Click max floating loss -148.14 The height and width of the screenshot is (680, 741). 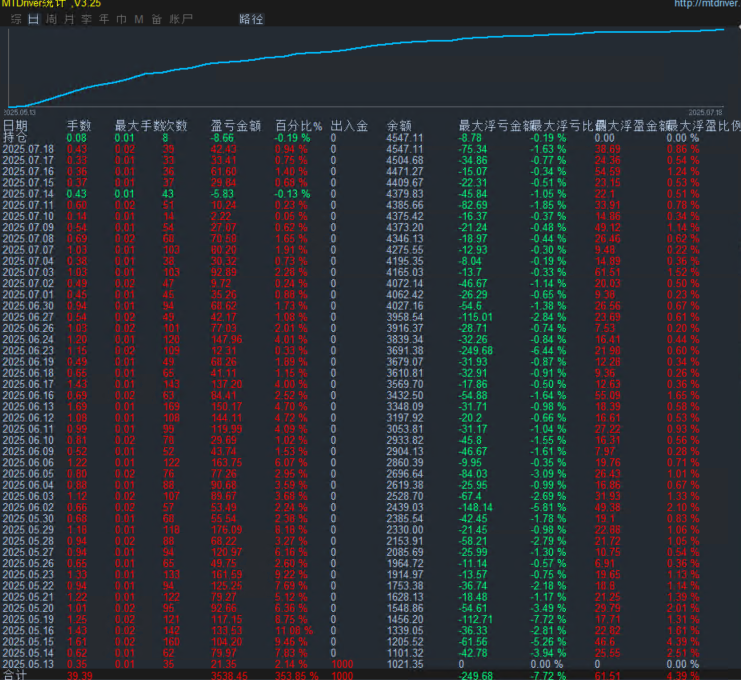click(x=475, y=508)
